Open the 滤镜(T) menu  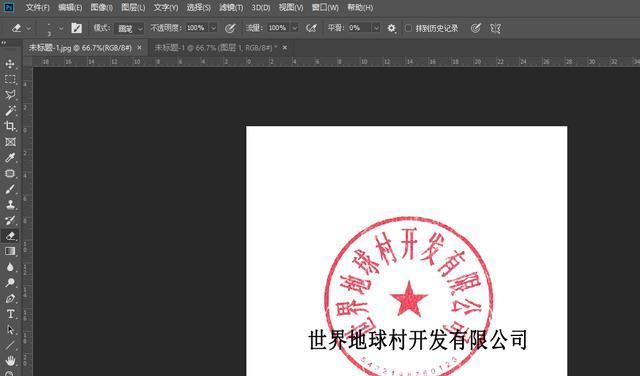(x=231, y=8)
